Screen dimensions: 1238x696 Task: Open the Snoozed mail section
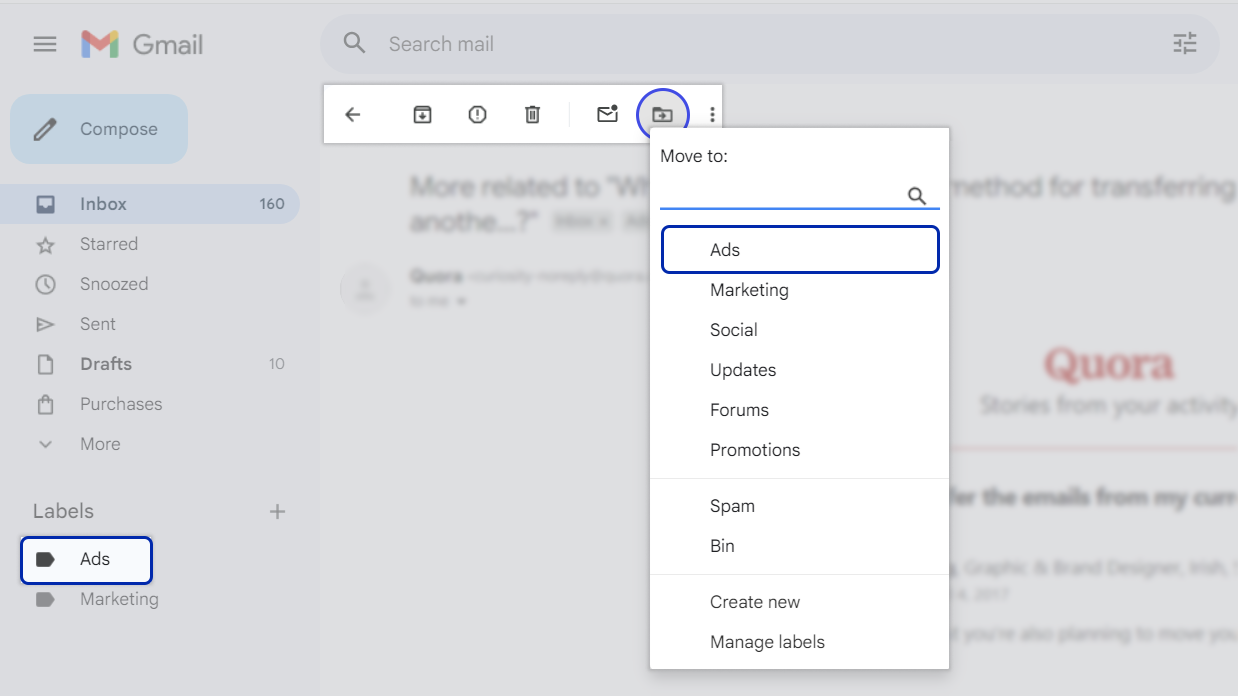click(x=113, y=283)
